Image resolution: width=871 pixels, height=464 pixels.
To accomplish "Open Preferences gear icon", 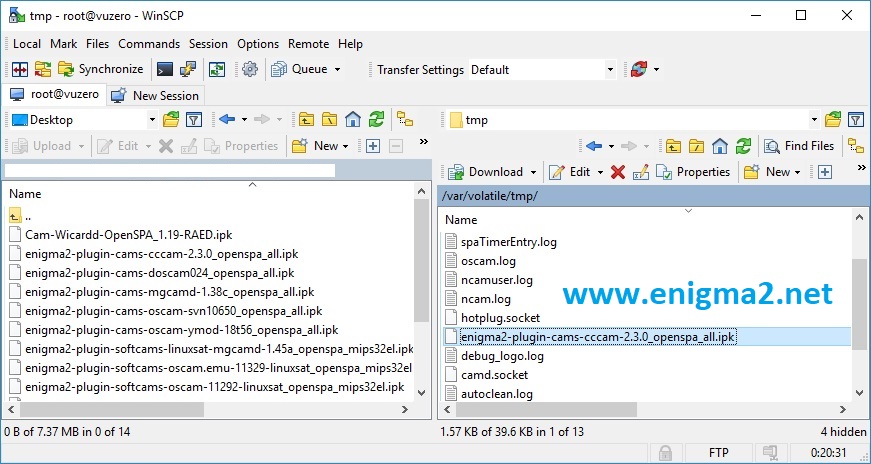I will click(250, 69).
